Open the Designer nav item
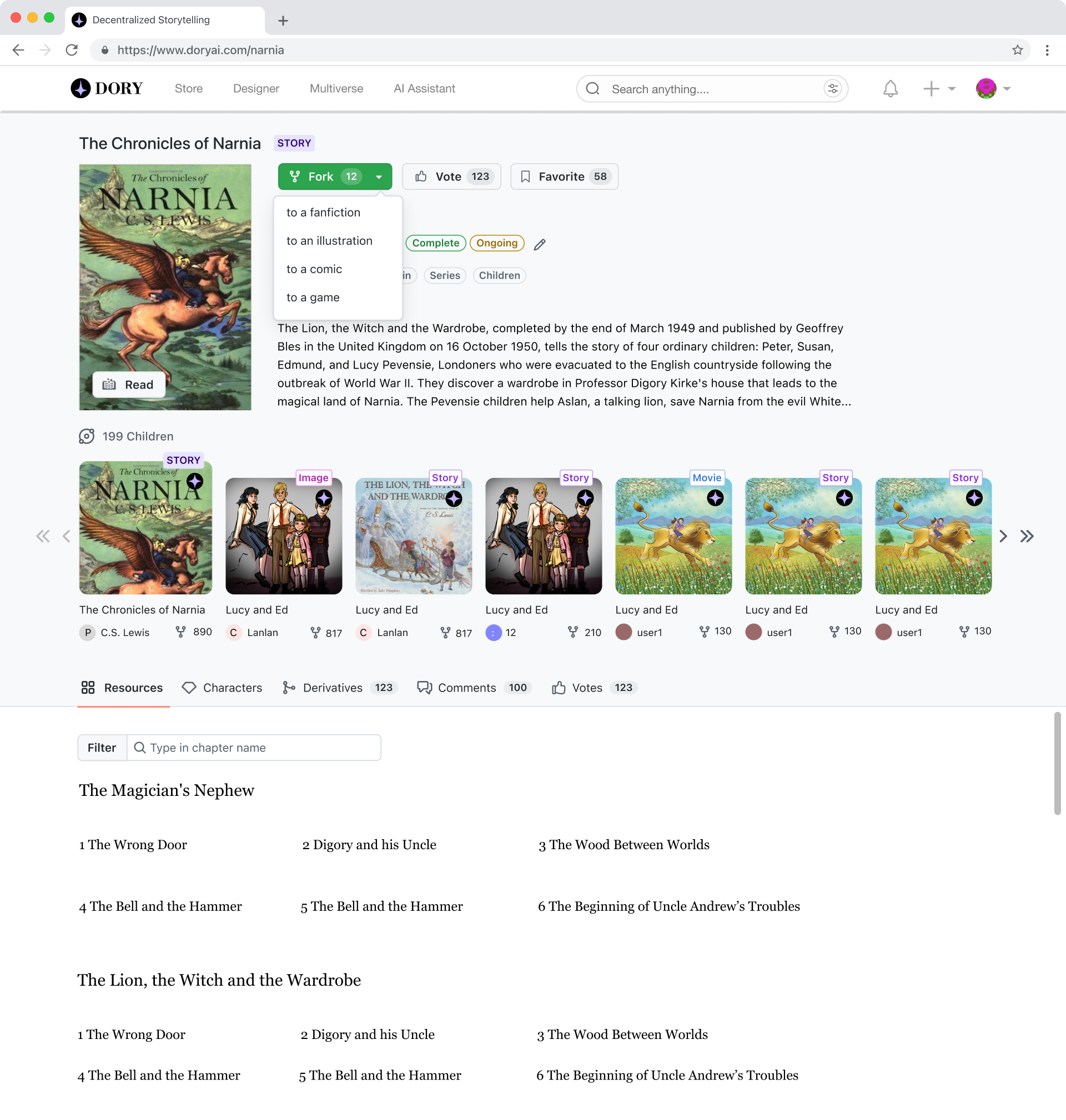 click(x=256, y=89)
